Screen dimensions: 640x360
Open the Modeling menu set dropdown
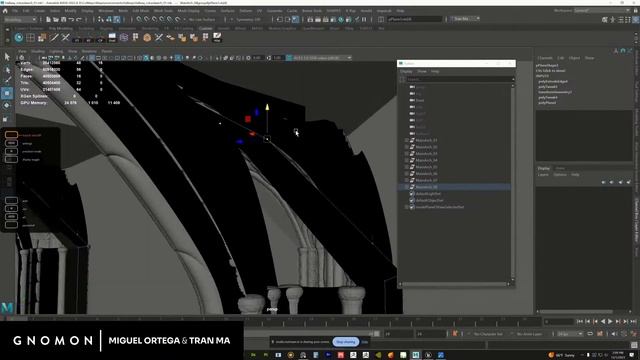click(20, 19)
